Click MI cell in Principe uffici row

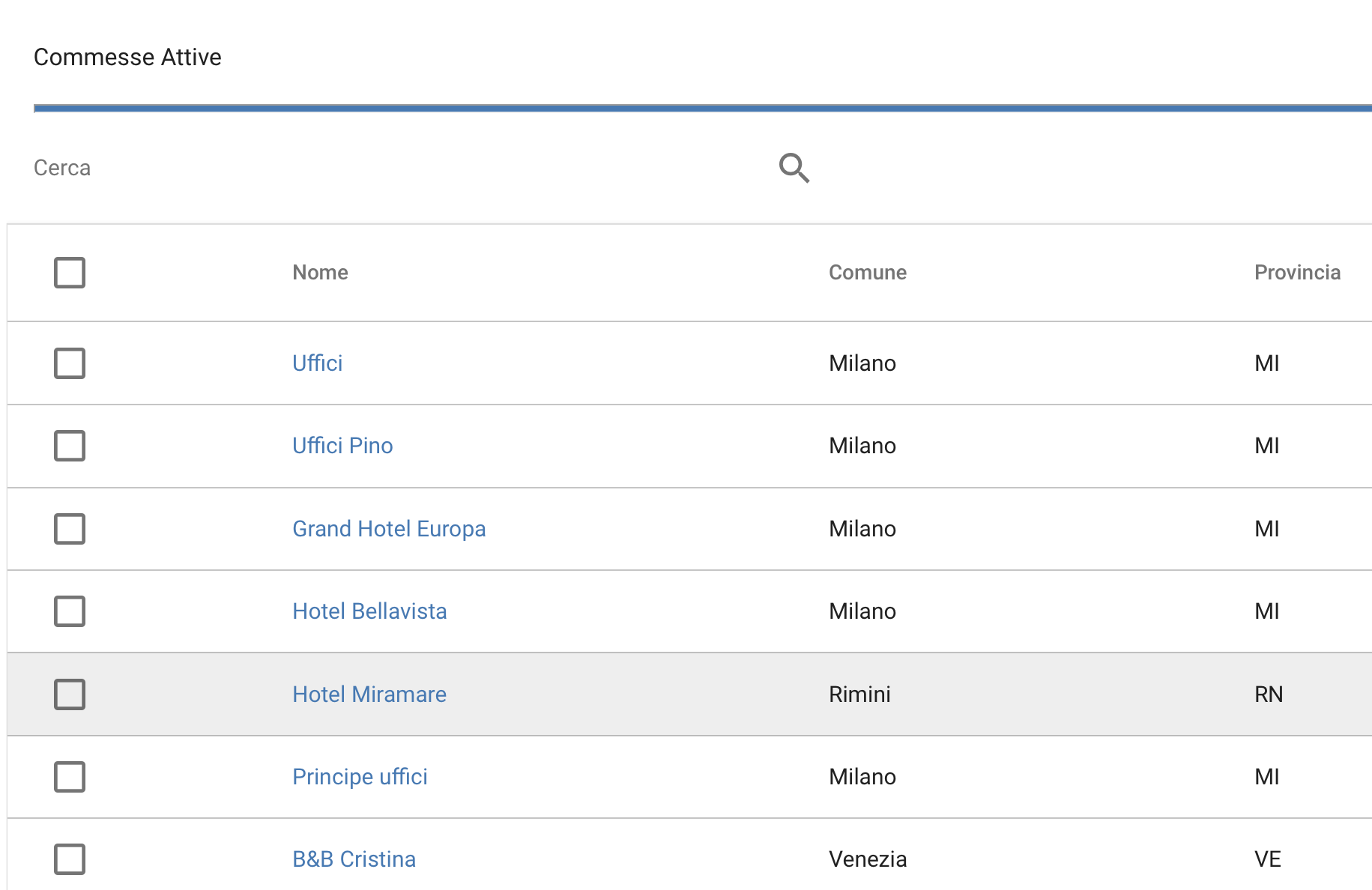[1267, 777]
